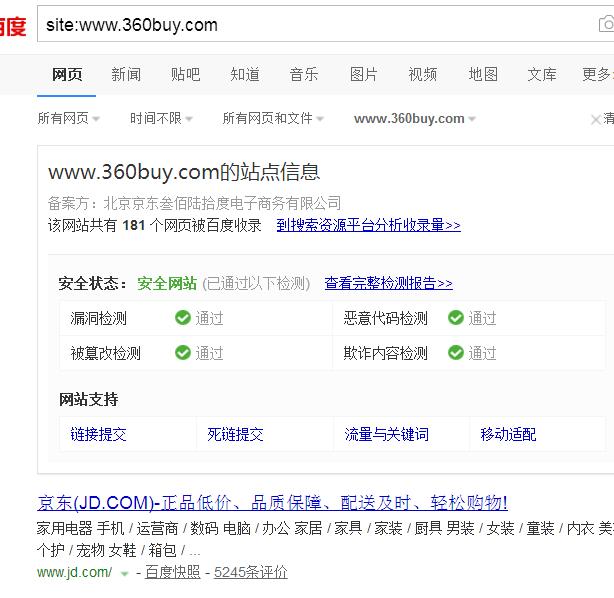This screenshot has width=614, height=598.
Task: Open the 音乐 tab
Action: click(304, 74)
